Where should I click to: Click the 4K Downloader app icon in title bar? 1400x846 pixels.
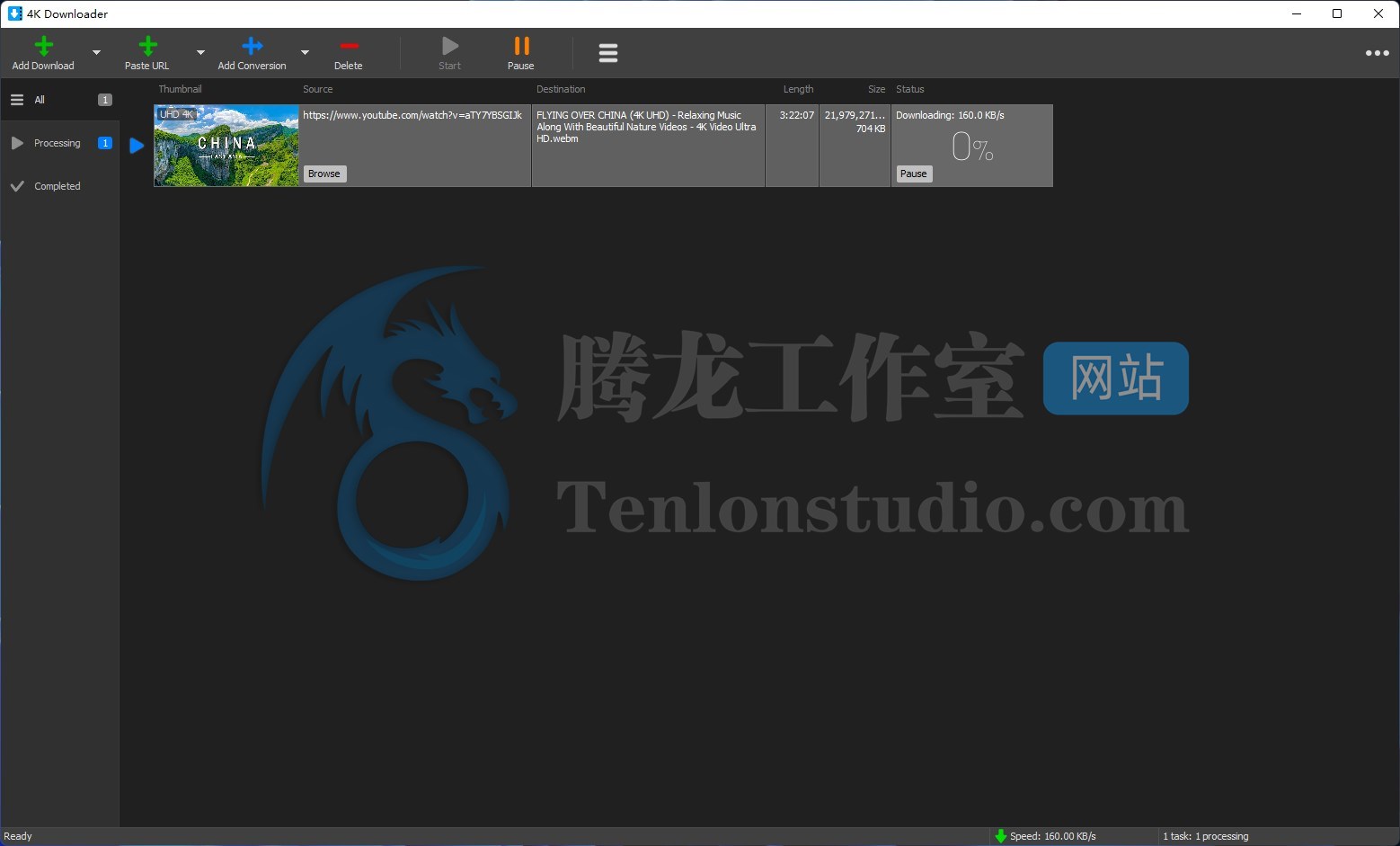[x=15, y=13]
